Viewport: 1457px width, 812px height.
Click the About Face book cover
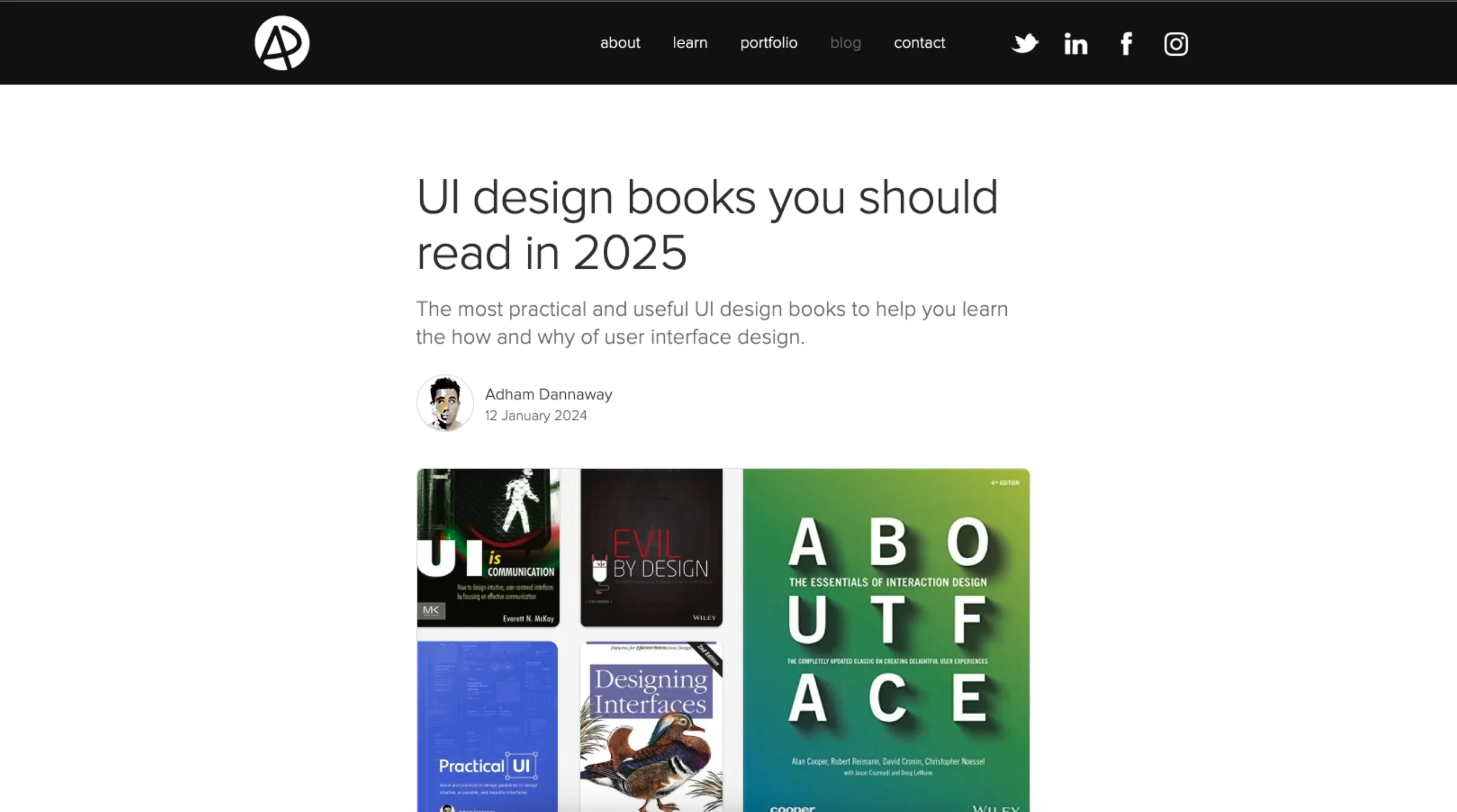tap(886, 640)
